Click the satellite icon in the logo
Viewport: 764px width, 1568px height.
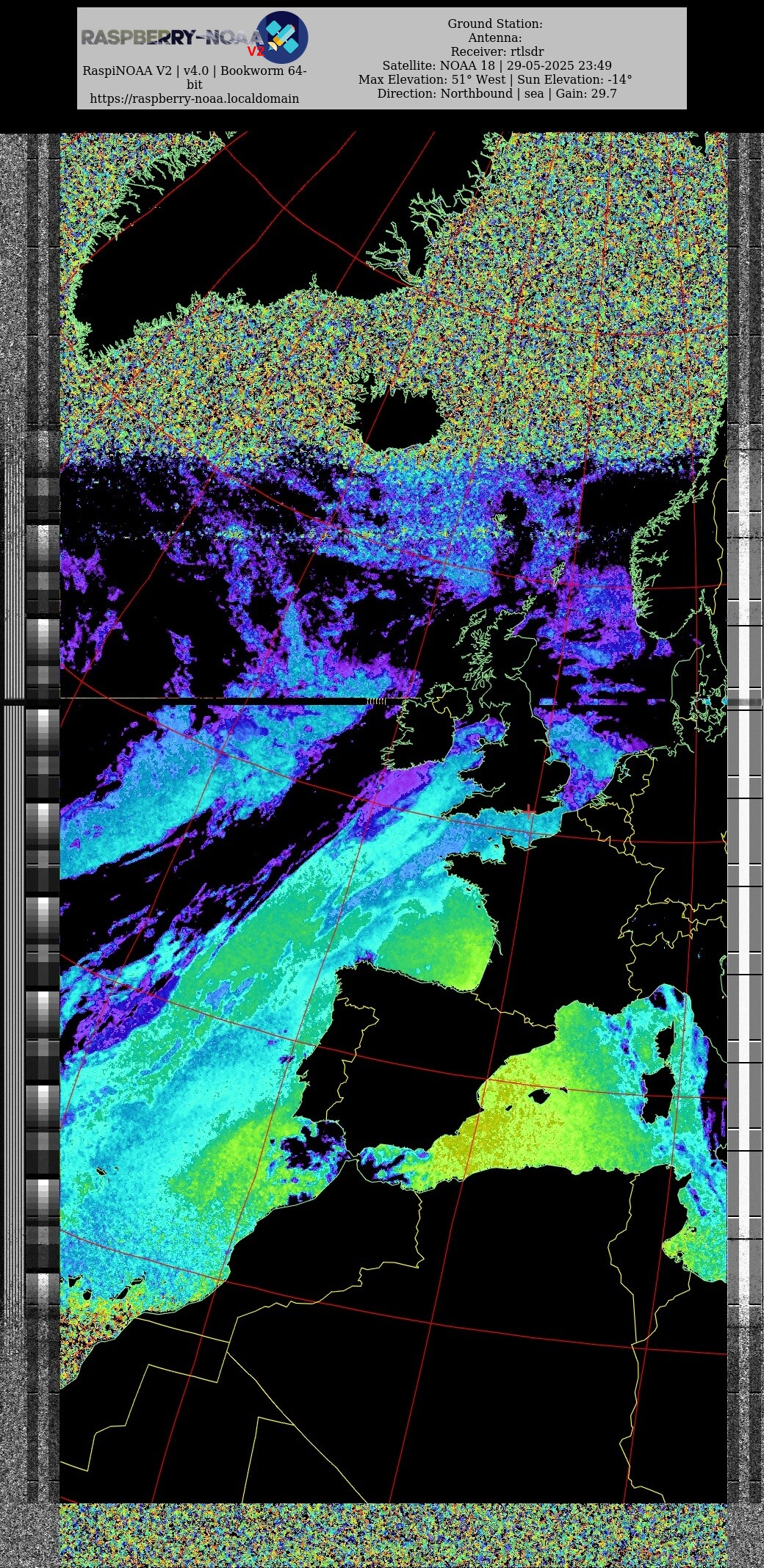281,37
